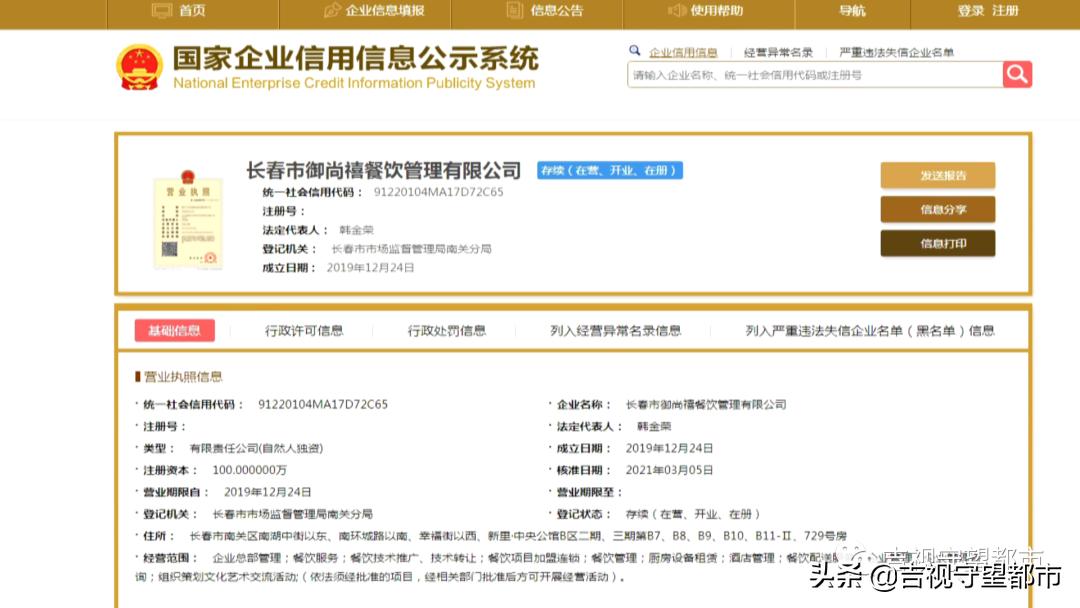Click the 存续(在营、开业、在册) status badge

coord(610,170)
